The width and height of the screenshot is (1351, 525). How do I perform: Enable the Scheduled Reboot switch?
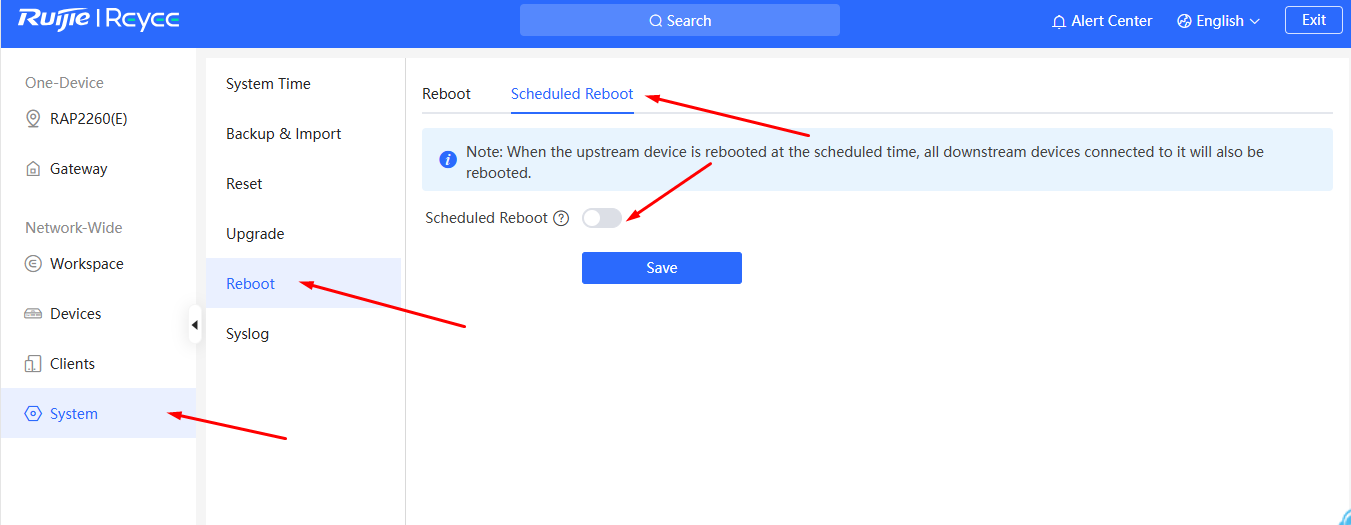pos(602,218)
